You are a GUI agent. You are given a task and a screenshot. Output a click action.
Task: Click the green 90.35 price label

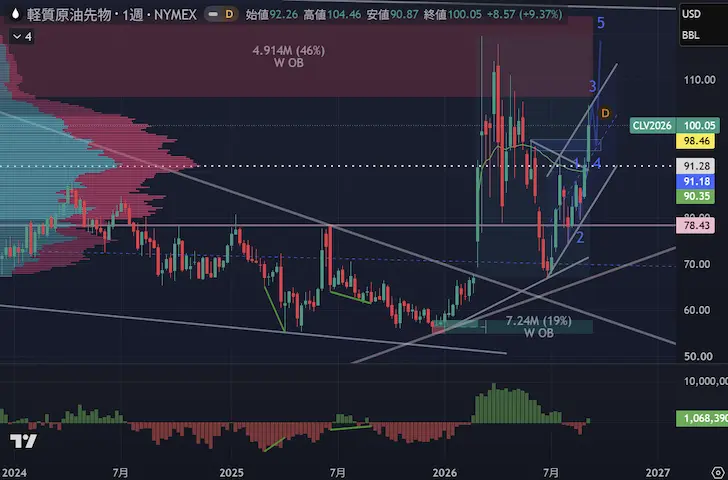696,196
